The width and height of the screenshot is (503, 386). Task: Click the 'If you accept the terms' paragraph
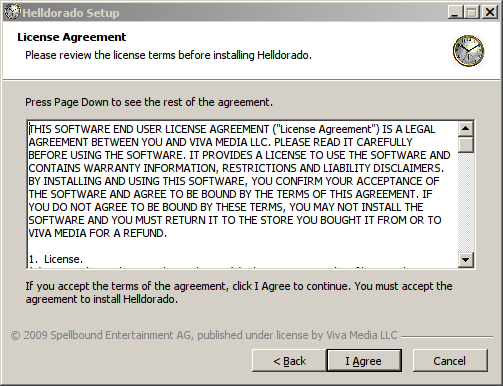click(239, 292)
